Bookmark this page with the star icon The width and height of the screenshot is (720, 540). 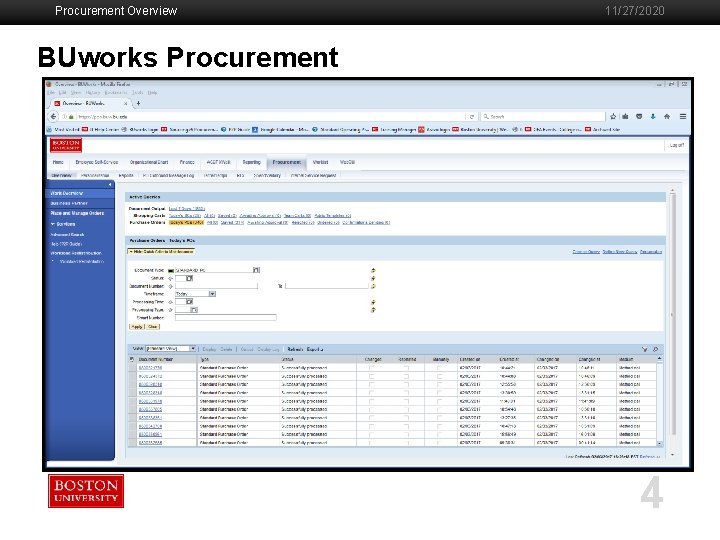point(613,117)
